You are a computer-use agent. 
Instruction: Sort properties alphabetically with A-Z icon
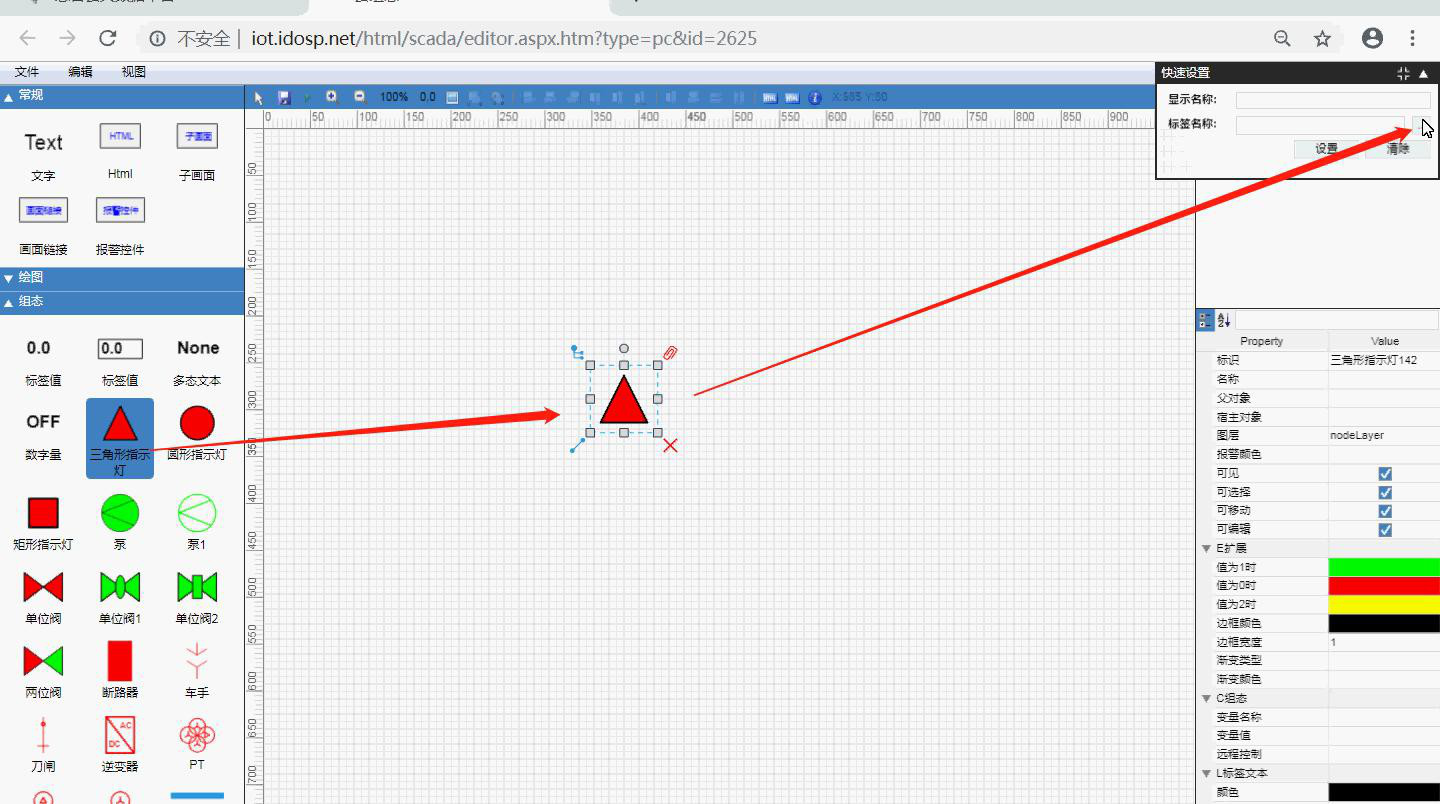pyautogui.click(x=1224, y=320)
